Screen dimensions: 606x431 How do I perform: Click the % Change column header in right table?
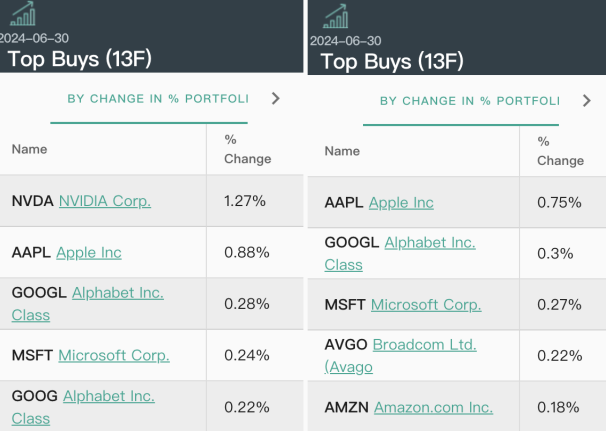[x=560, y=151]
